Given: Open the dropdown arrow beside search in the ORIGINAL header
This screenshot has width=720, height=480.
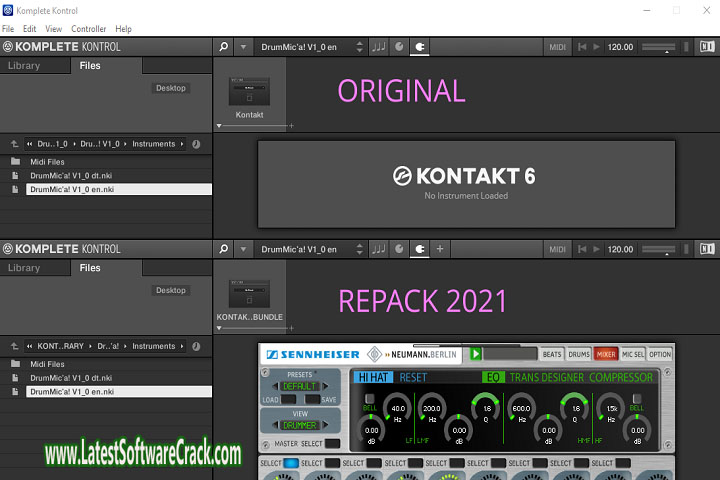Looking at the screenshot, I should click(243, 47).
